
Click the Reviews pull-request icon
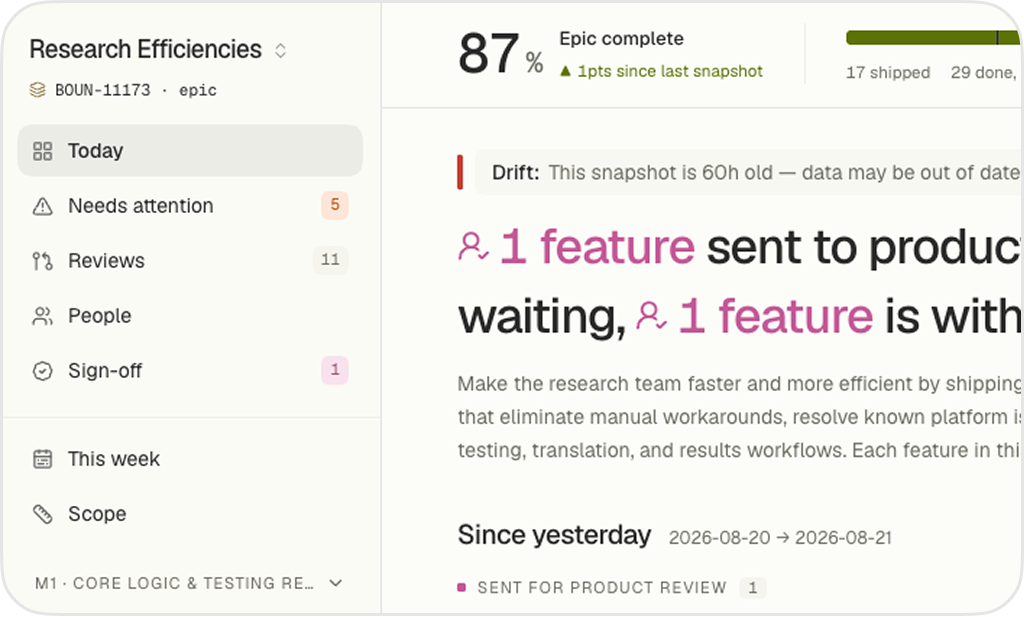42,261
